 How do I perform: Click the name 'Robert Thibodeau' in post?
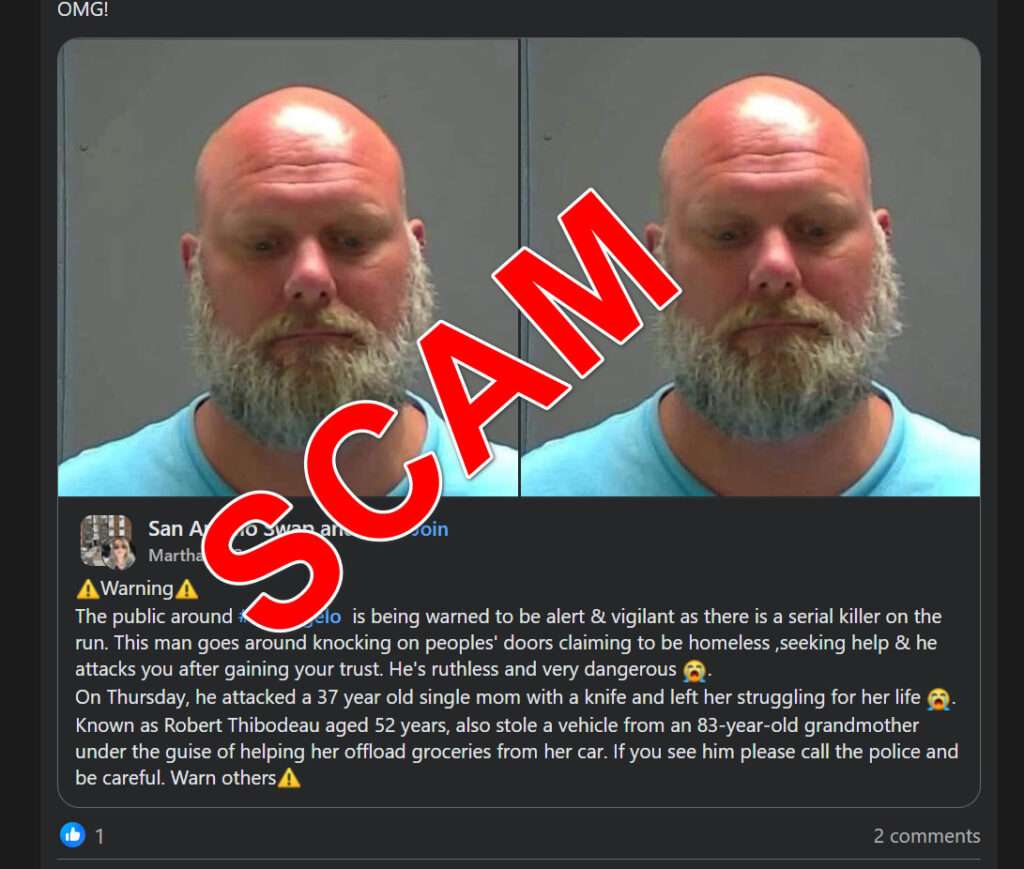(x=241, y=725)
